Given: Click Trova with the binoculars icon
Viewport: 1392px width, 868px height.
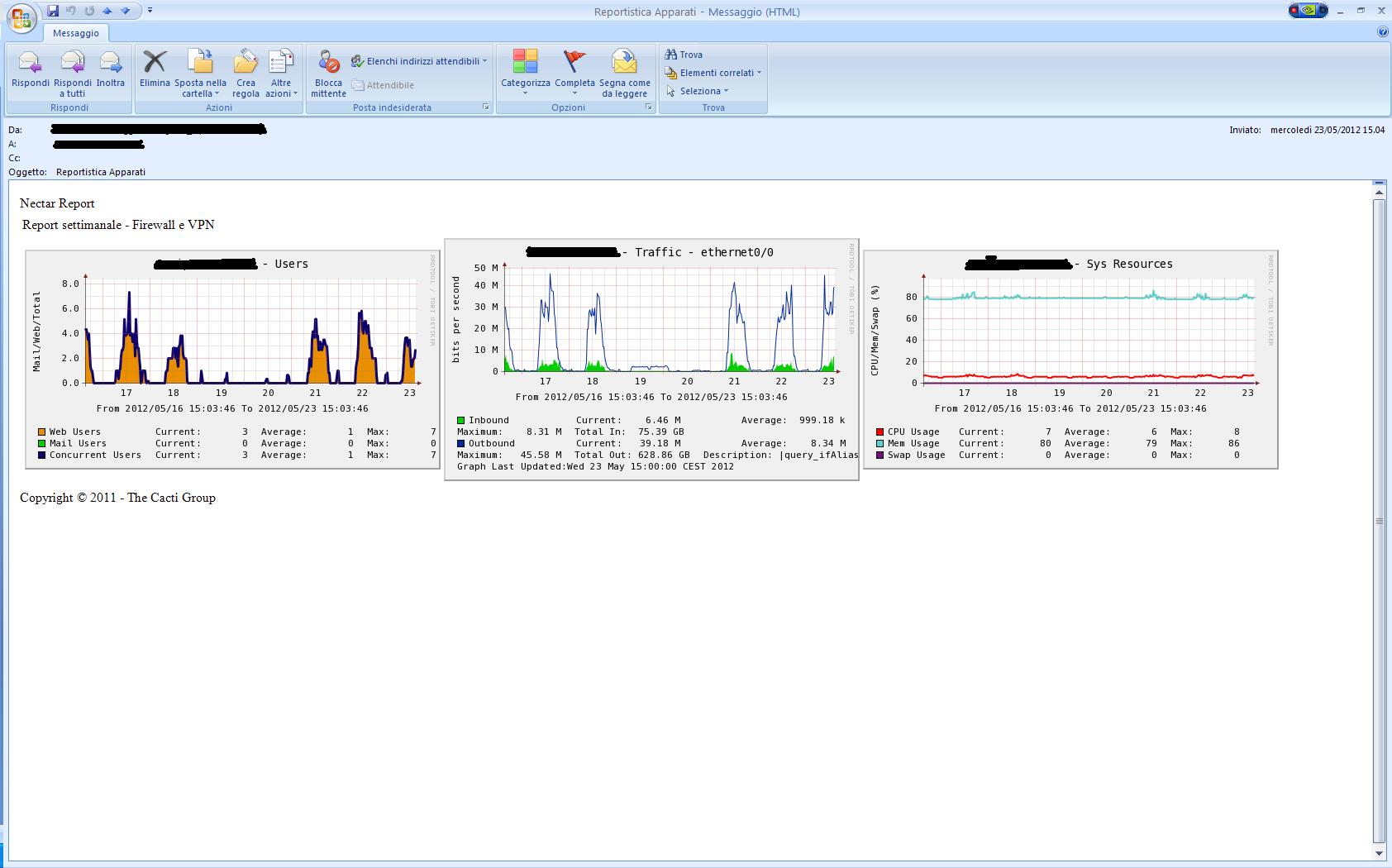Looking at the screenshot, I should click(684, 55).
